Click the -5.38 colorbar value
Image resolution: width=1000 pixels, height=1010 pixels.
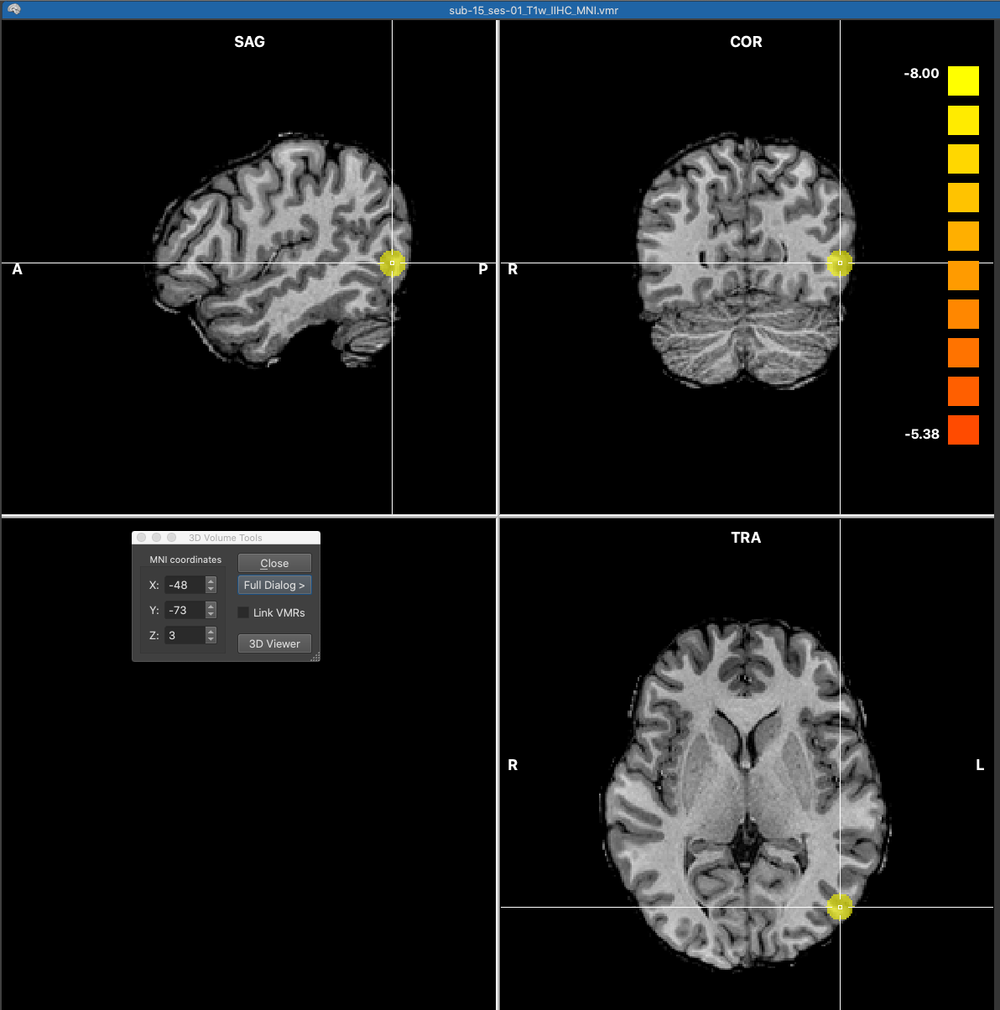[922, 434]
